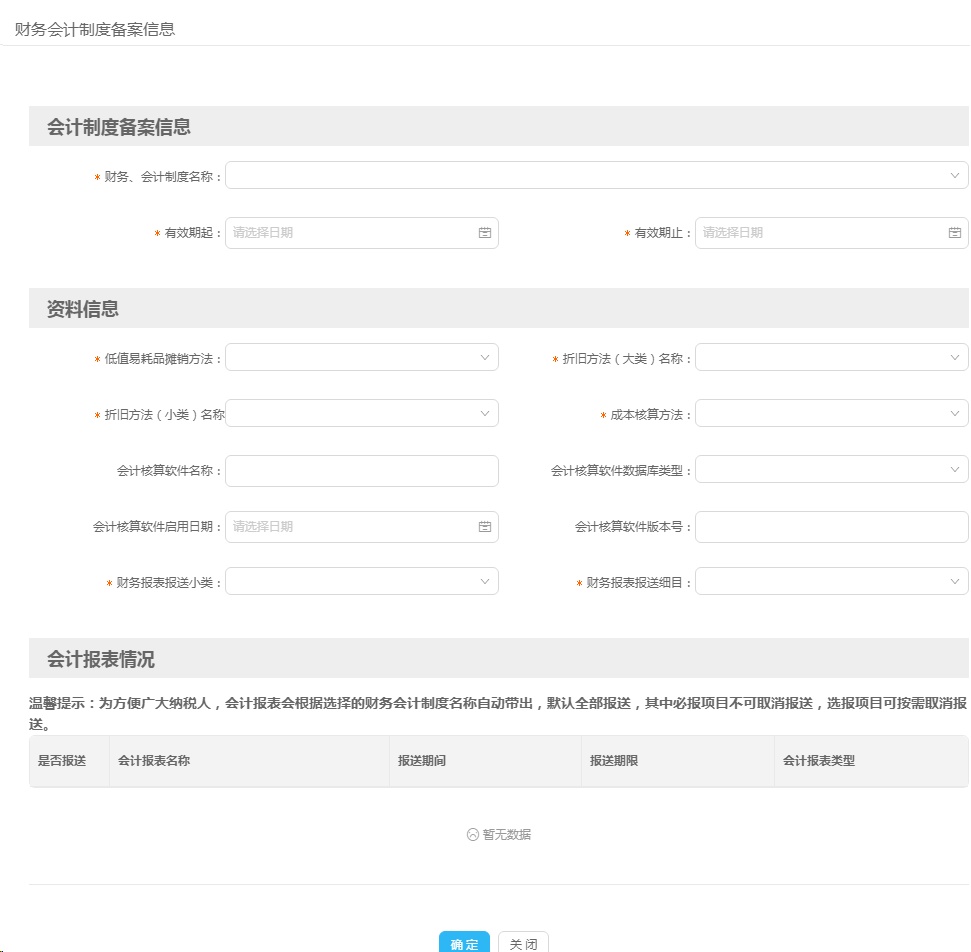Image resolution: width=971 pixels, height=952 pixels.
Task: Click 会计报表名称 column header
Action: point(154,761)
